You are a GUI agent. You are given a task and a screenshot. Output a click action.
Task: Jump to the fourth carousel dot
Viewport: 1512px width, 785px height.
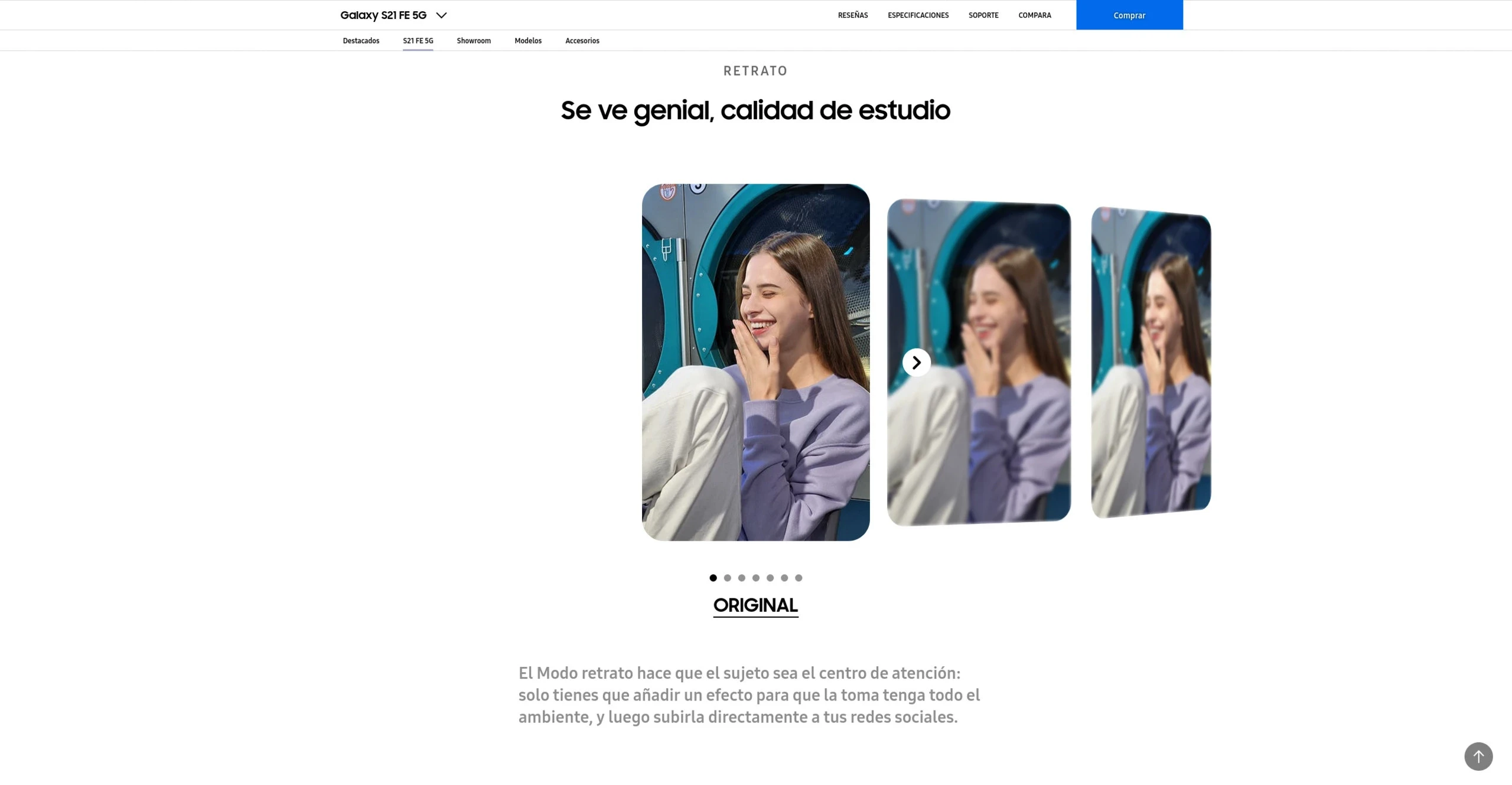tap(755, 578)
